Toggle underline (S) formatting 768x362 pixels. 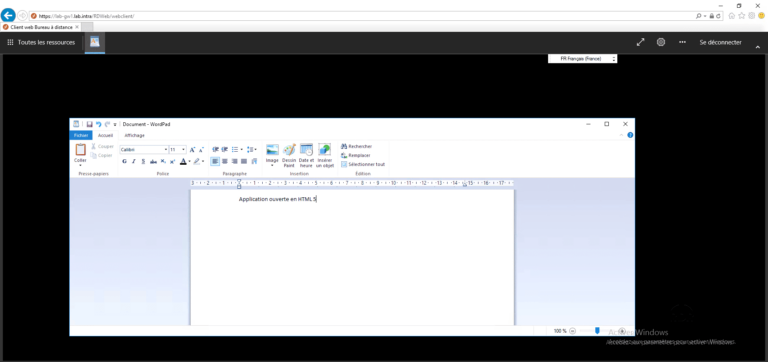tap(144, 161)
